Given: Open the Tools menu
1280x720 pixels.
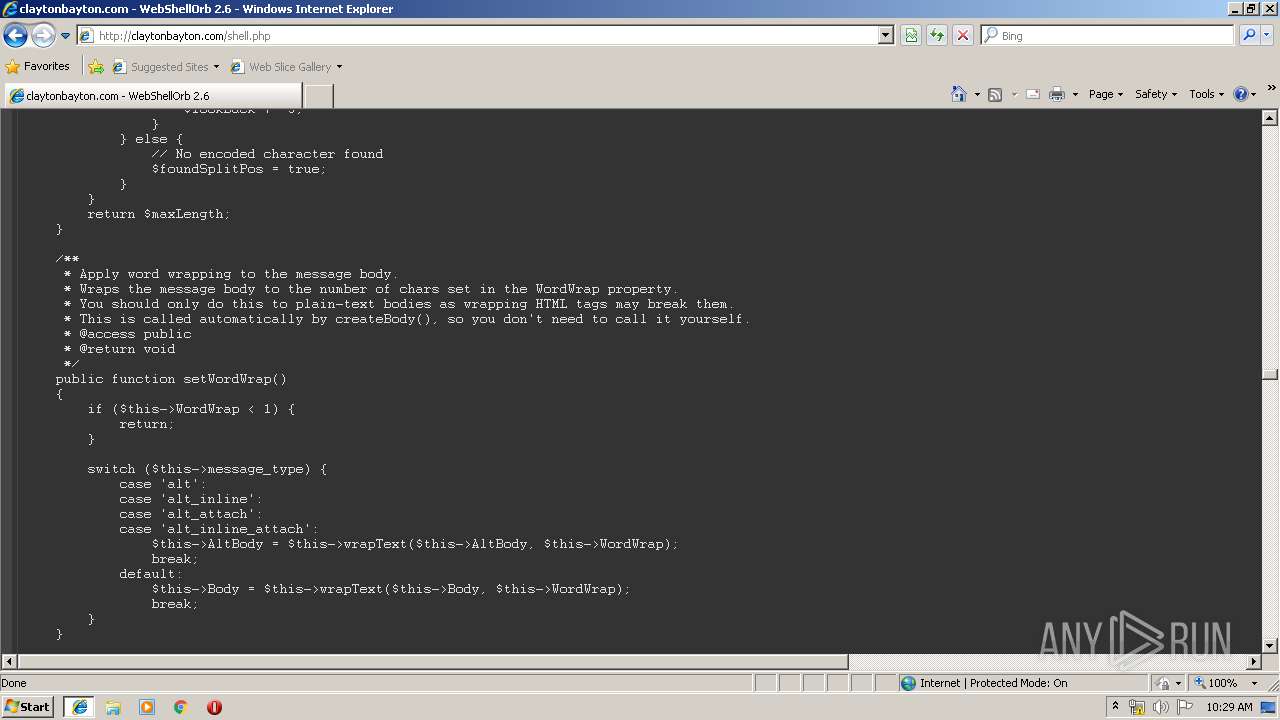Looking at the screenshot, I should [x=1206, y=94].
